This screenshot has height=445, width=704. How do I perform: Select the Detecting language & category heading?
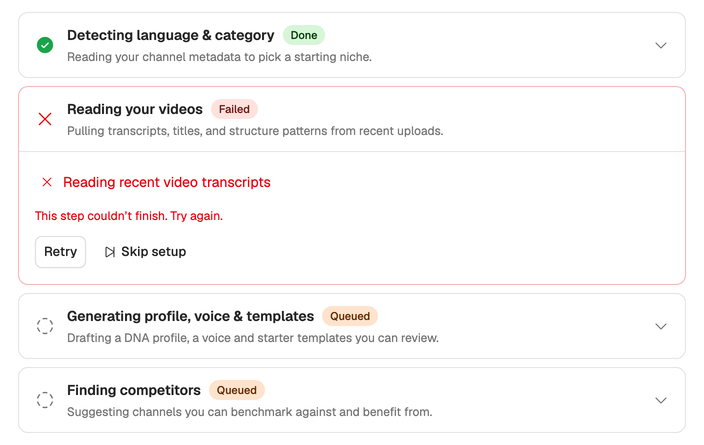pyautogui.click(x=171, y=35)
